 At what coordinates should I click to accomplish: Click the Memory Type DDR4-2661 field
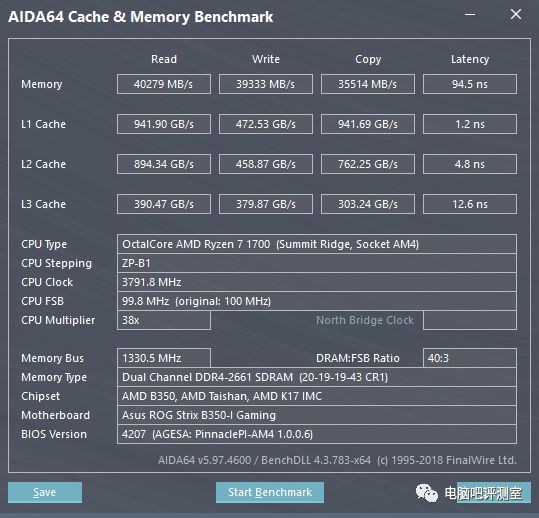point(317,377)
